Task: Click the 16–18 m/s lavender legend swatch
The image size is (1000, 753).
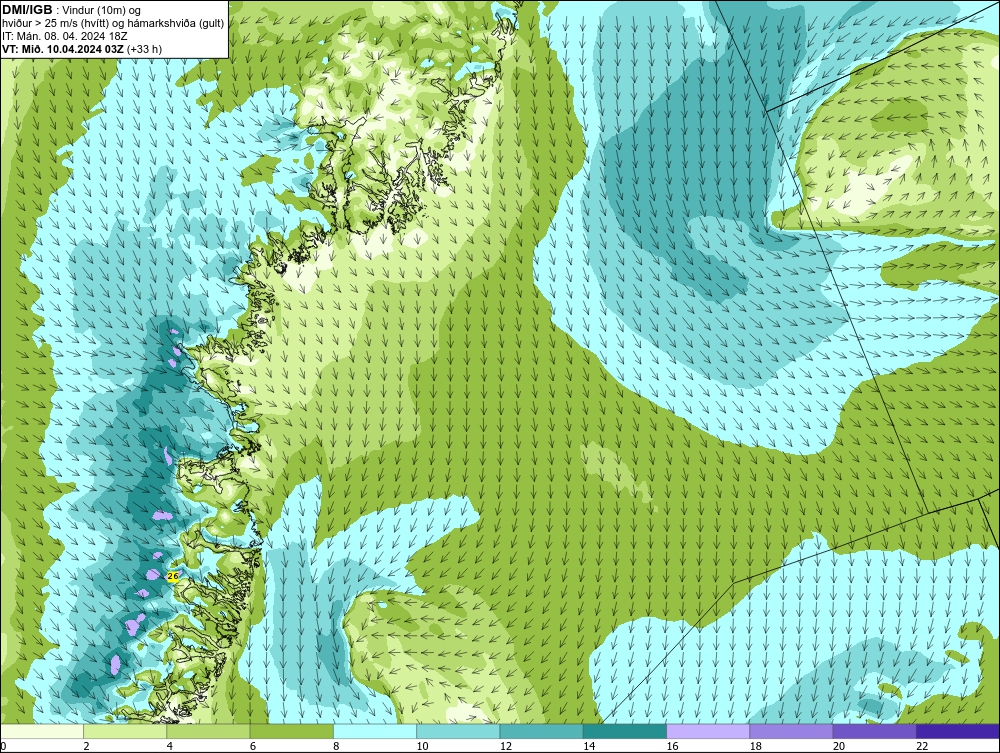Action: click(708, 731)
